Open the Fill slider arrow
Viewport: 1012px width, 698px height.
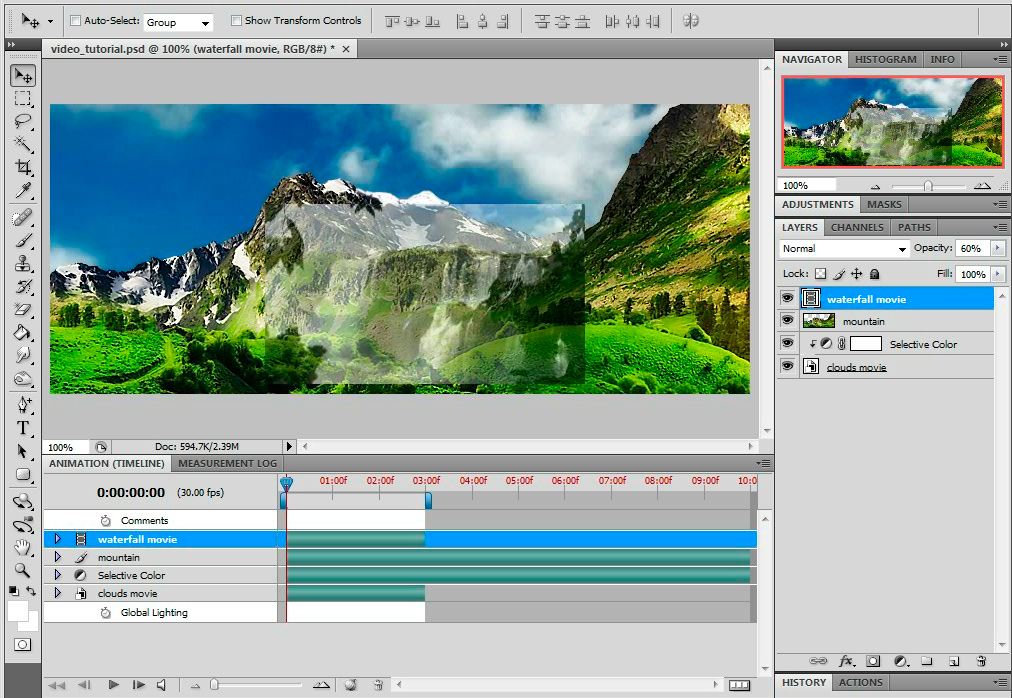pos(998,274)
